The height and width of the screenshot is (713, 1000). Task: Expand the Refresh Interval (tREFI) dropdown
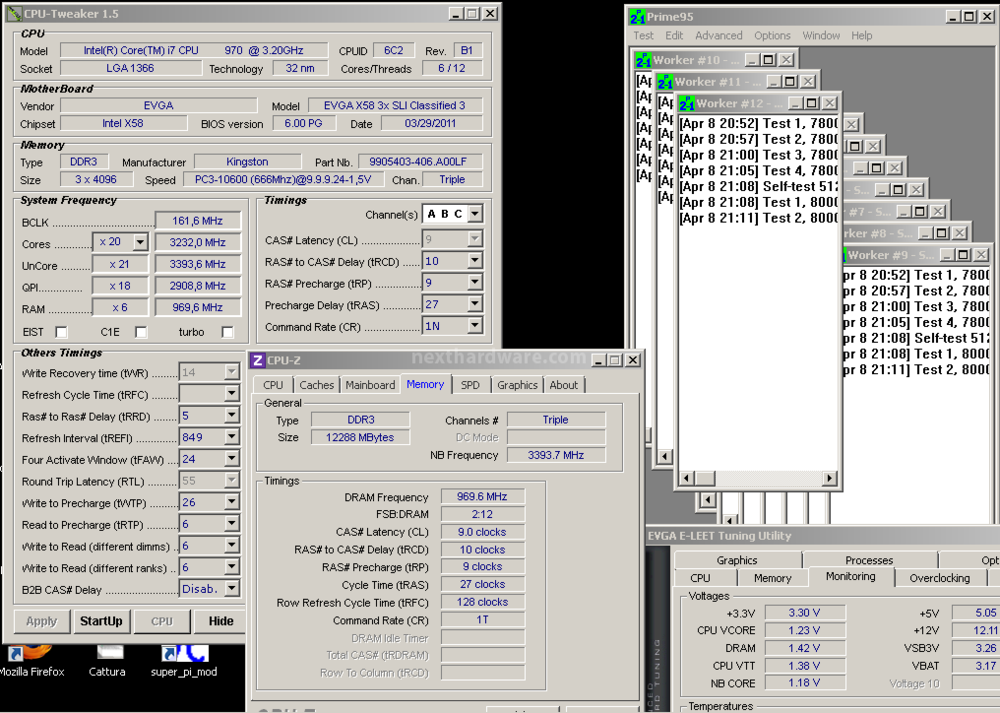click(x=232, y=437)
